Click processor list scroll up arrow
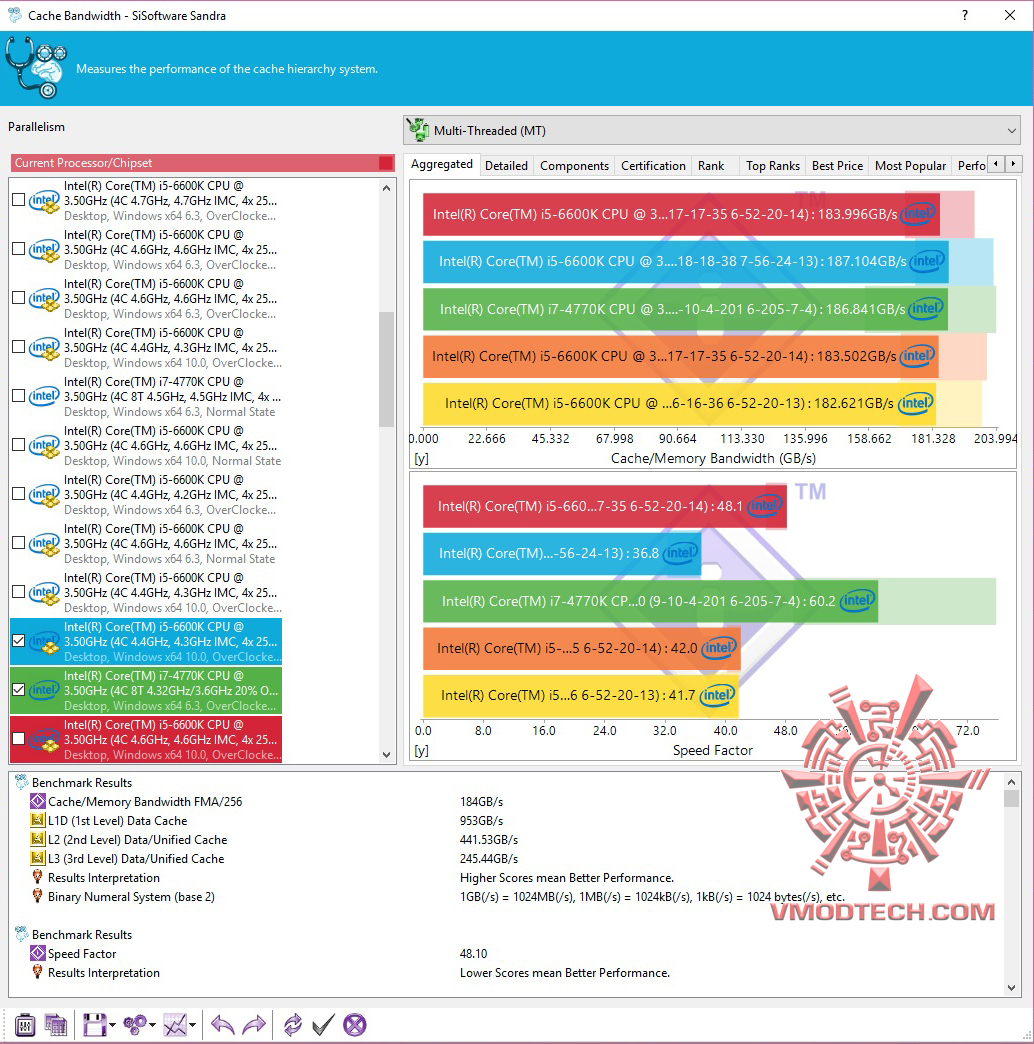The image size is (1034, 1044). [386, 188]
